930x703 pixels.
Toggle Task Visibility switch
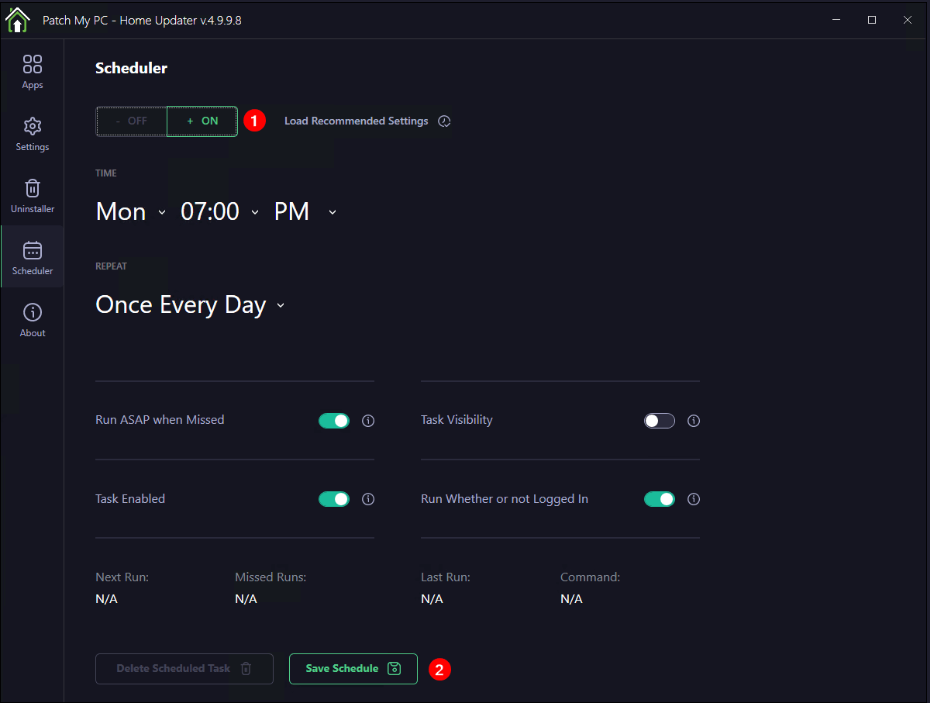pyautogui.click(x=660, y=421)
